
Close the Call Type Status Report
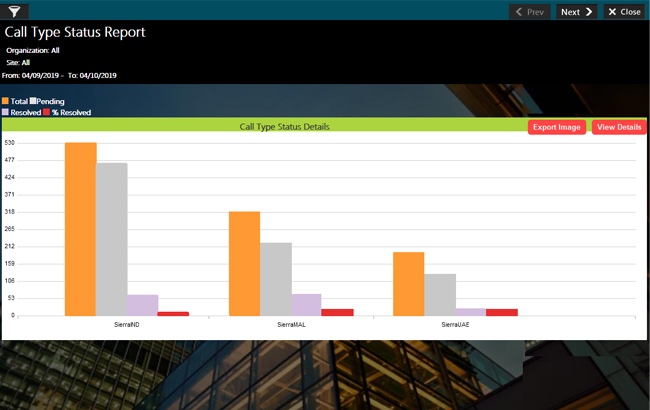click(624, 12)
